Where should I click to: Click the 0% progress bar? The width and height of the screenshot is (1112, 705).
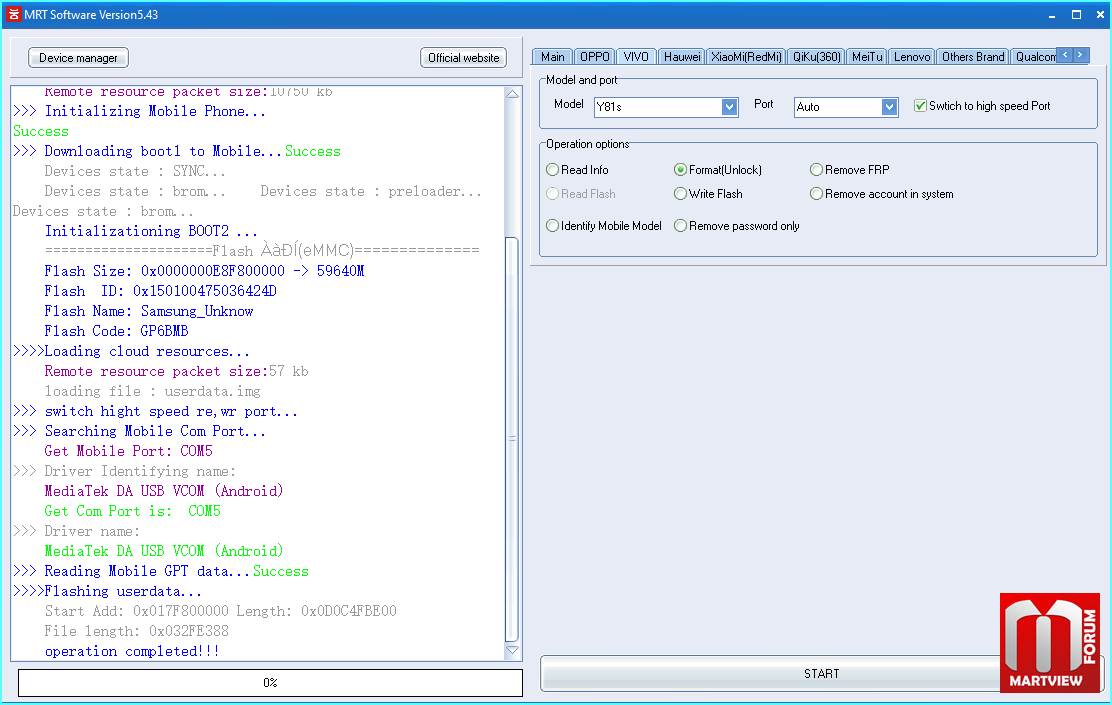[x=270, y=682]
